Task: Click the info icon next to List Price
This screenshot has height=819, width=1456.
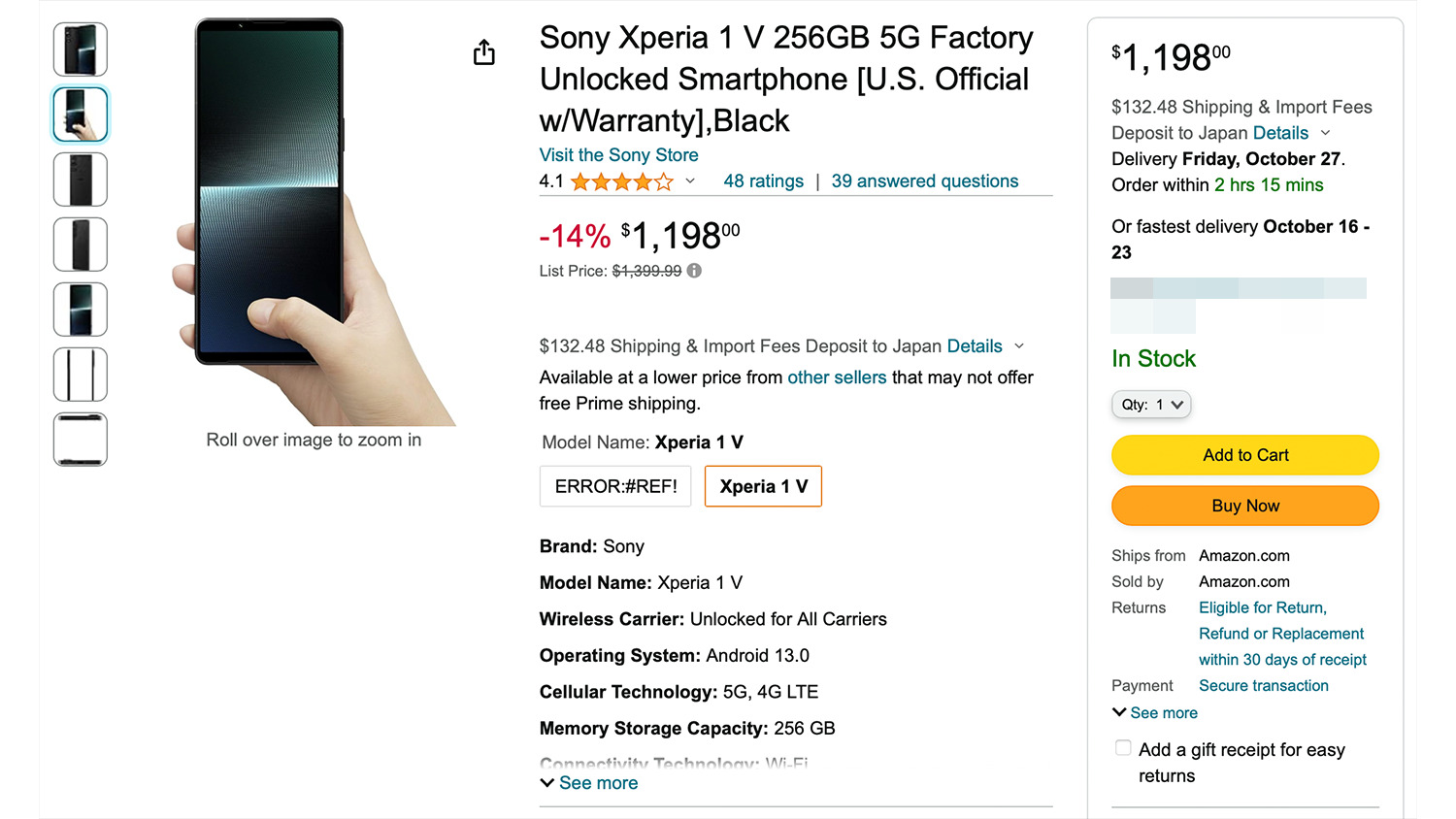Action: pos(694,271)
